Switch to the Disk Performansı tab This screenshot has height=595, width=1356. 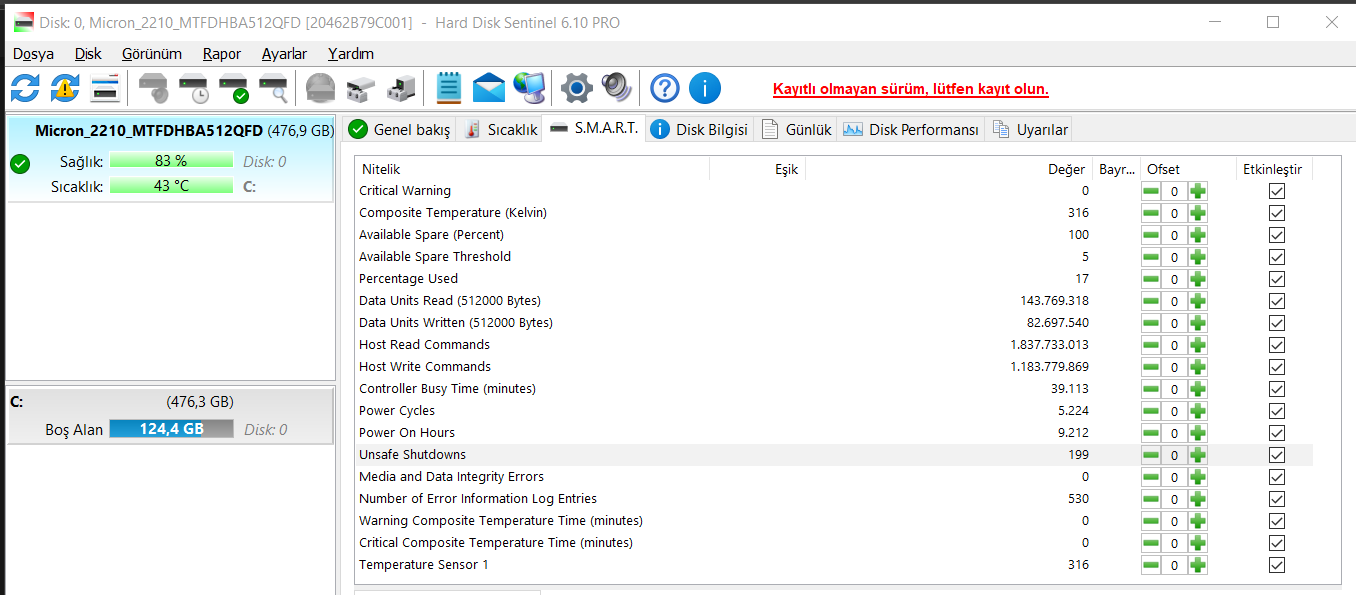point(911,130)
